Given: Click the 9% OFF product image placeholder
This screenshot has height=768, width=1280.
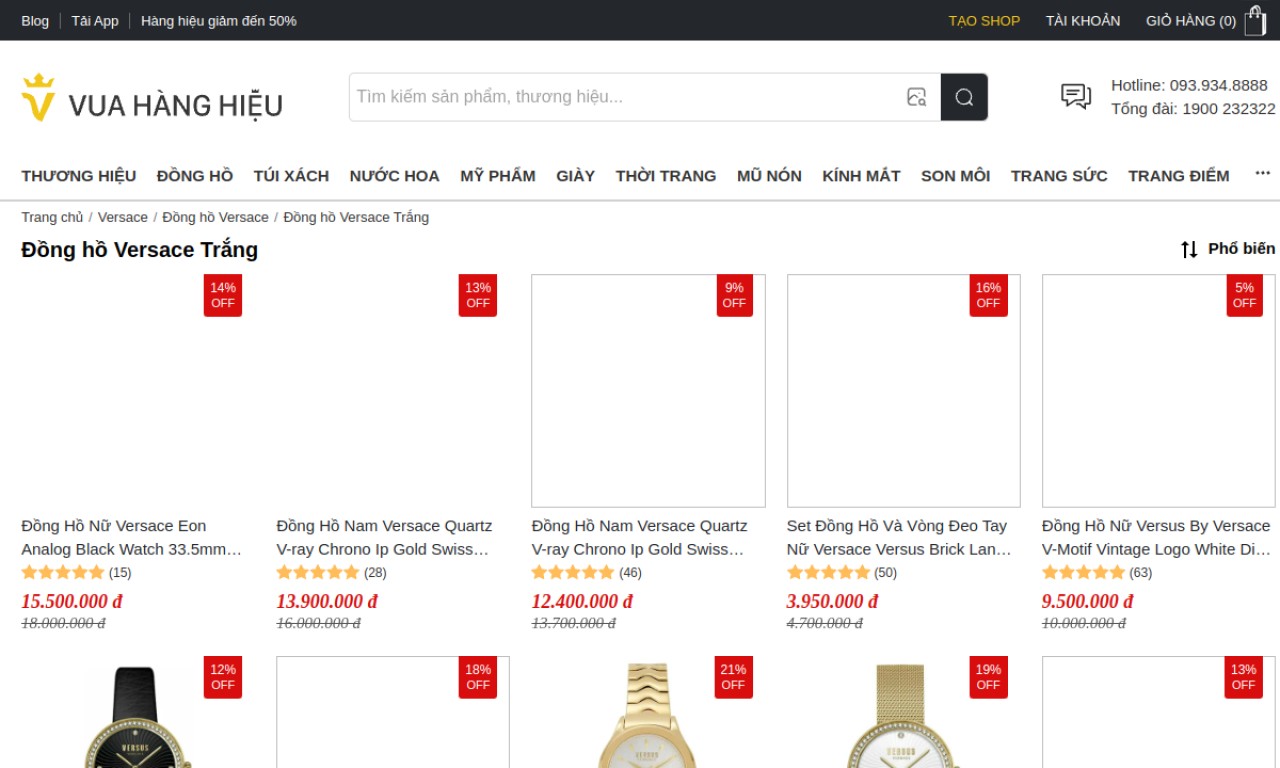Looking at the screenshot, I should [x=648, y=391].
